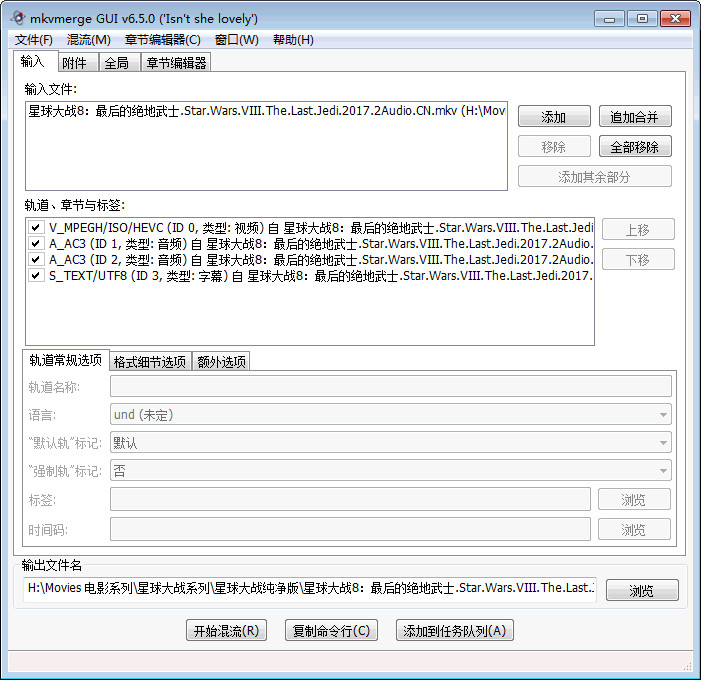701x680 pixels.
Task: Click 浏览 button beside output filename
Action: pos(641,591)
